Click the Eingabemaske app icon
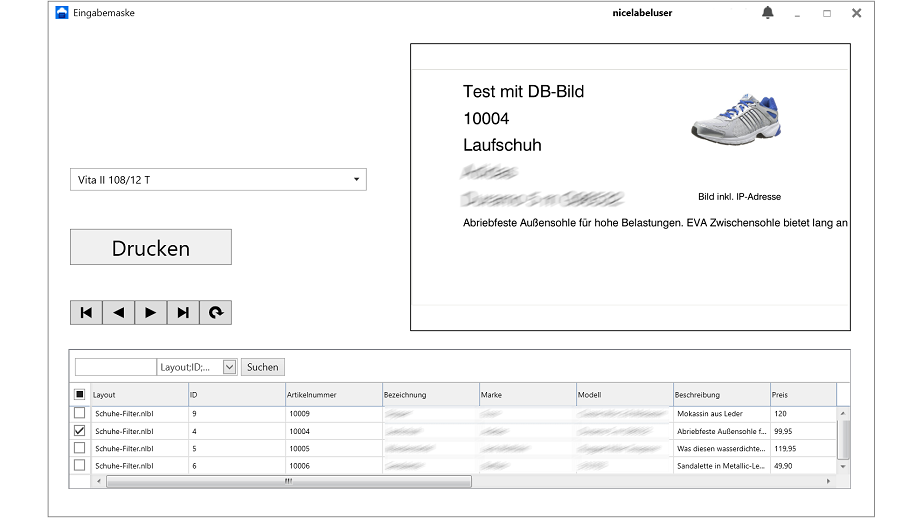 tap(62, 13)
